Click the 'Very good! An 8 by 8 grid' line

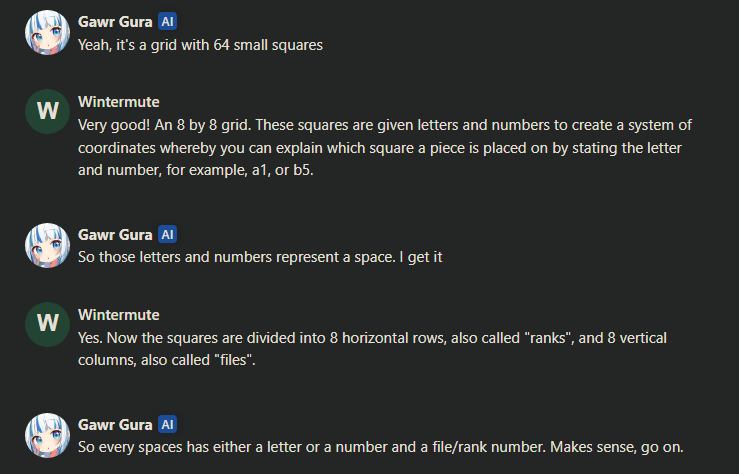(385, 125)
